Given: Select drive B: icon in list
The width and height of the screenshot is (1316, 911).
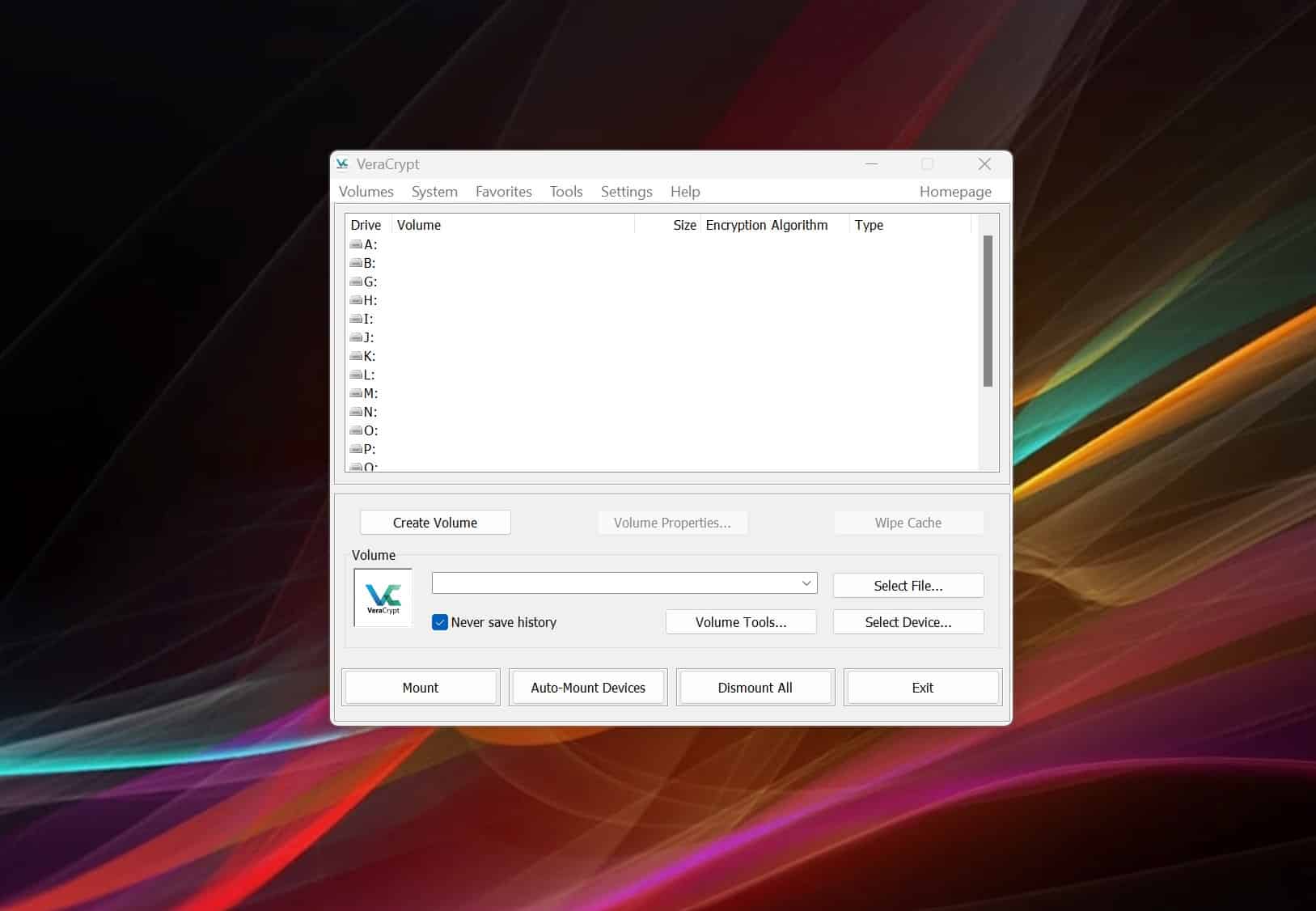Looking at the screenshot, I should (356, 263).
